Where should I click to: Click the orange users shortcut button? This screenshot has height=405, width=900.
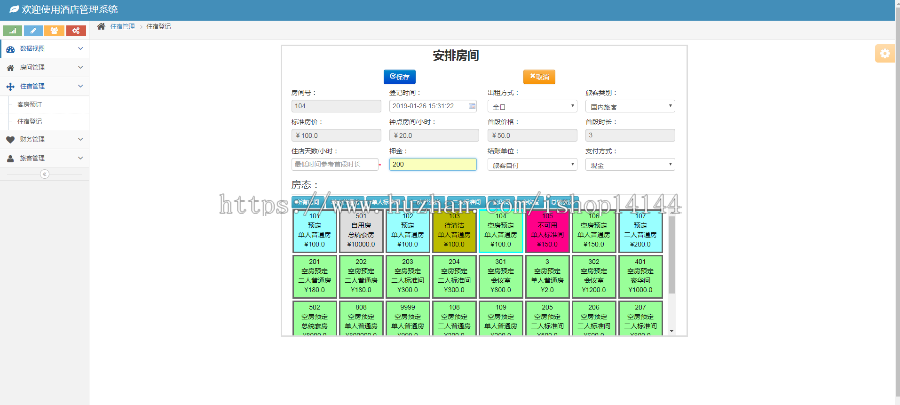(x=55, y=30)
